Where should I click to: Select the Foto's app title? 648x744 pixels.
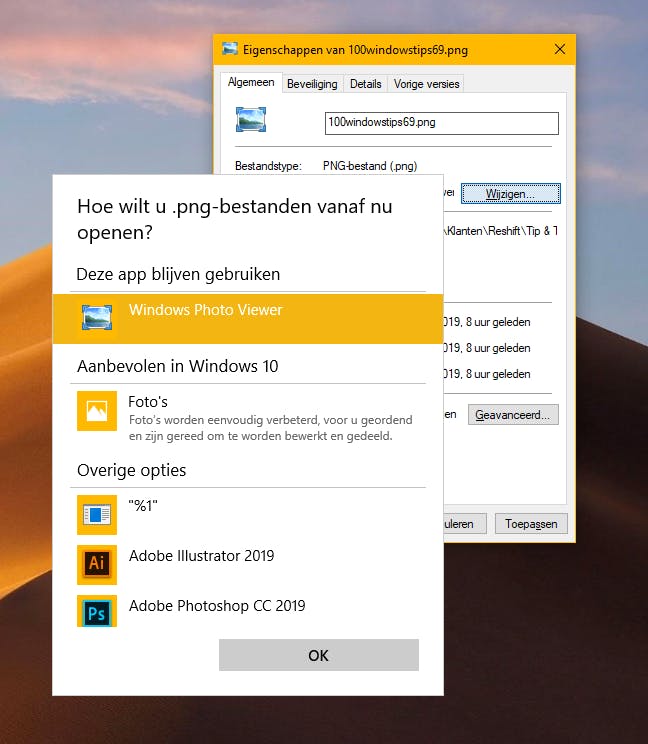click(148, 402)
